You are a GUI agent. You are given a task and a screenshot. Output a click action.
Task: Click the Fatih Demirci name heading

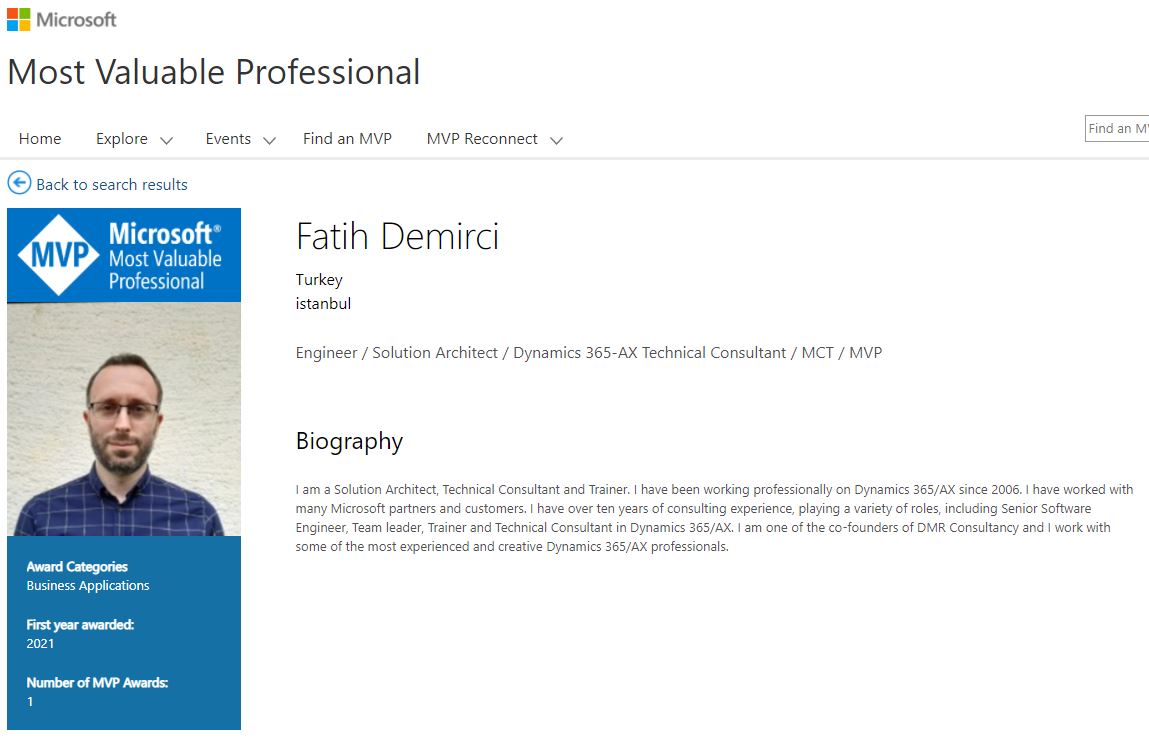[397, 237]
